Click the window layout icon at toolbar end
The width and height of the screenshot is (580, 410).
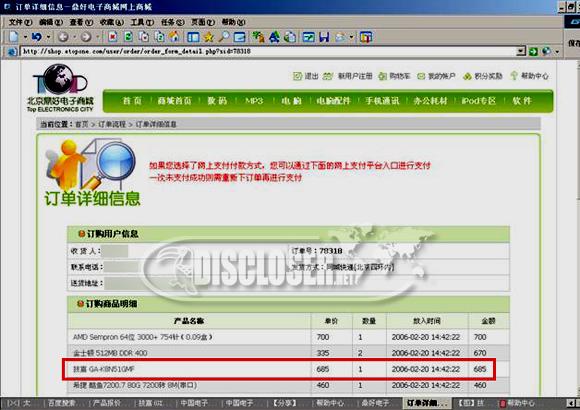pos(366,37)
